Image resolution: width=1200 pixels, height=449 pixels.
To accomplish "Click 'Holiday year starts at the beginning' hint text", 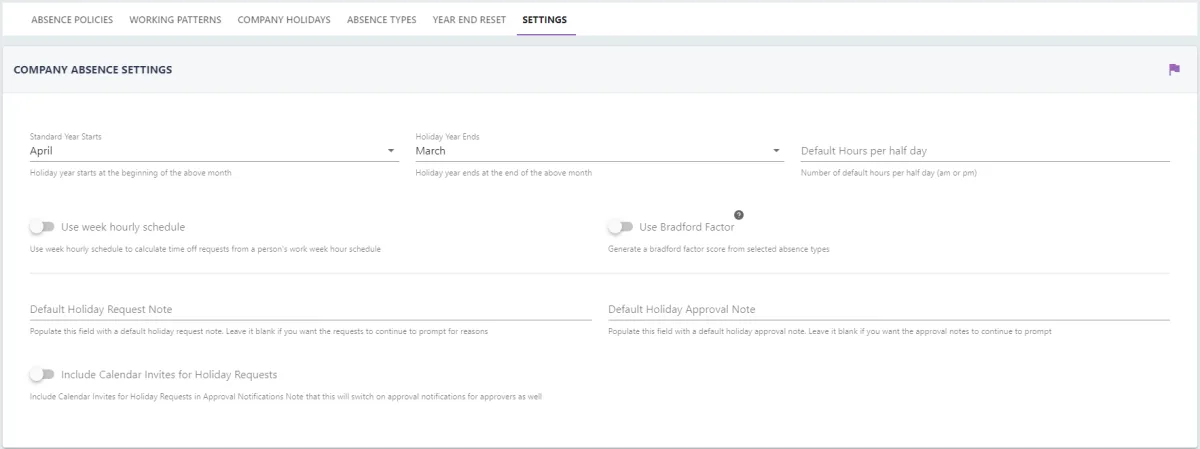I will point(131,172).
